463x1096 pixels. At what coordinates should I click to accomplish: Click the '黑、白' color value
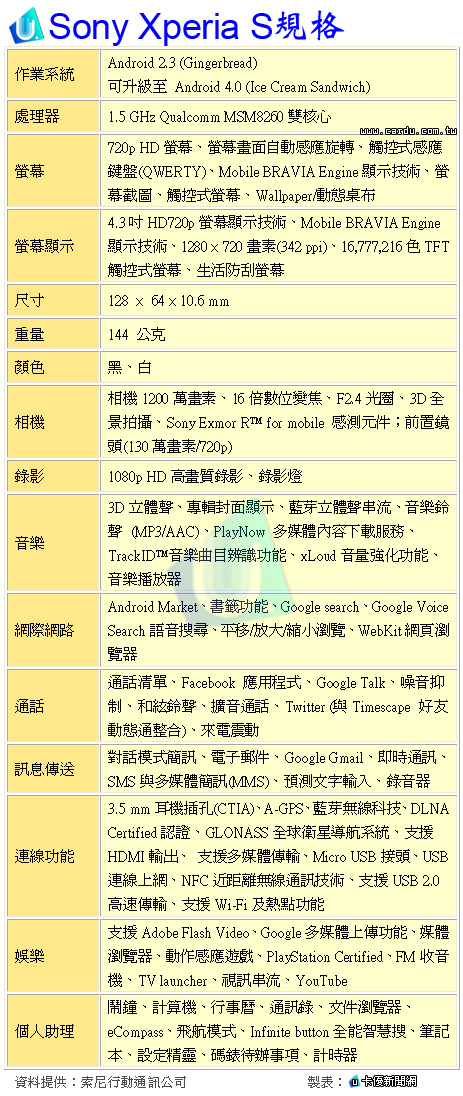pos(129,368)
